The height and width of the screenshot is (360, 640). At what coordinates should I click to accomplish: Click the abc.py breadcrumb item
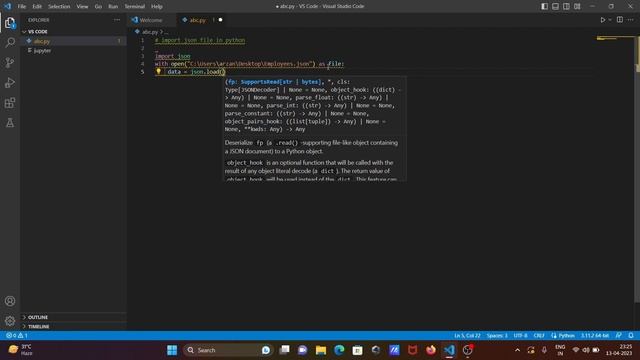point(150,31)
